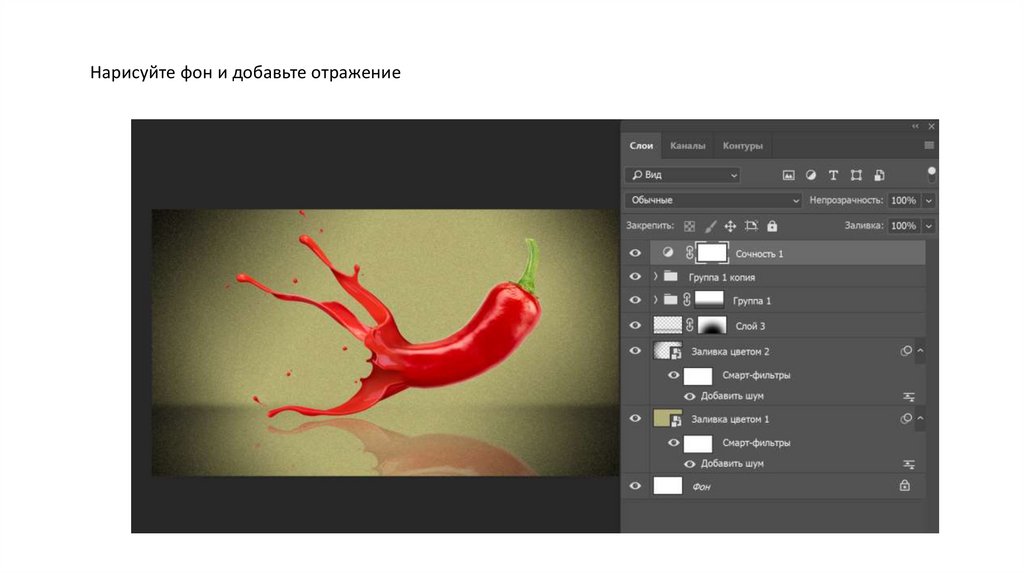Collapse smart filters of Заливка цветом 2
Viewport: 1024px width, 574px height.
click(x=920, y=351)
